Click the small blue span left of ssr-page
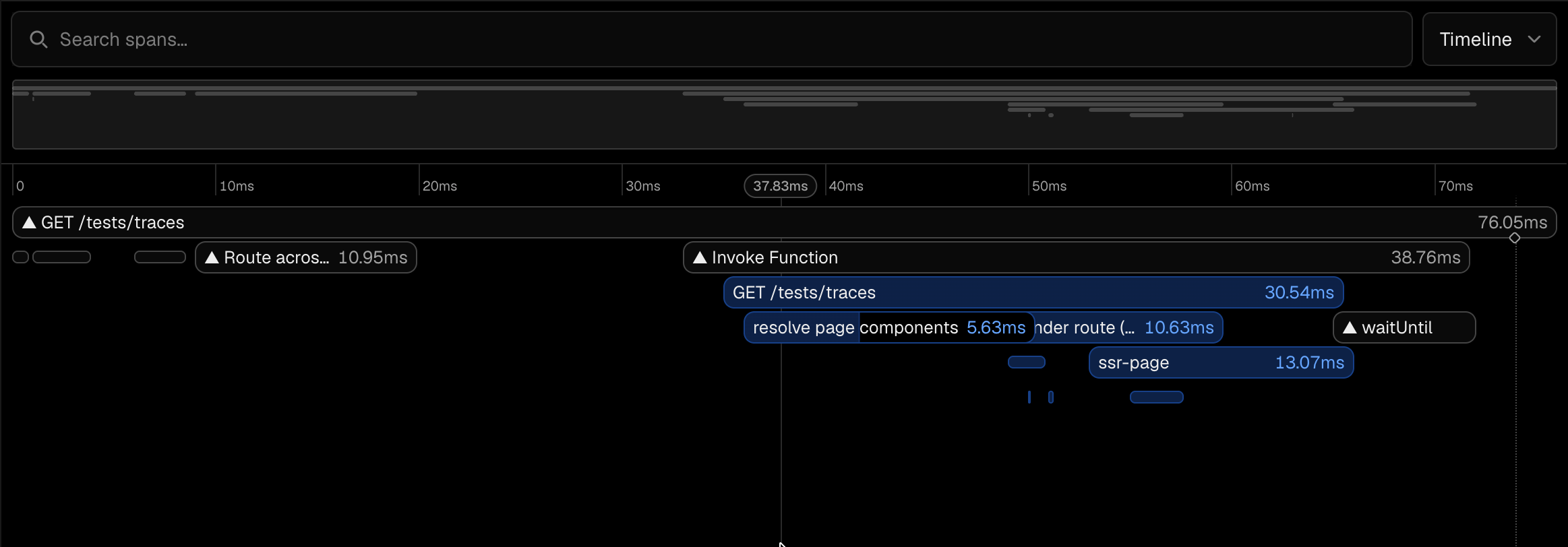Screen dimensions: 1568x547 1027,362
